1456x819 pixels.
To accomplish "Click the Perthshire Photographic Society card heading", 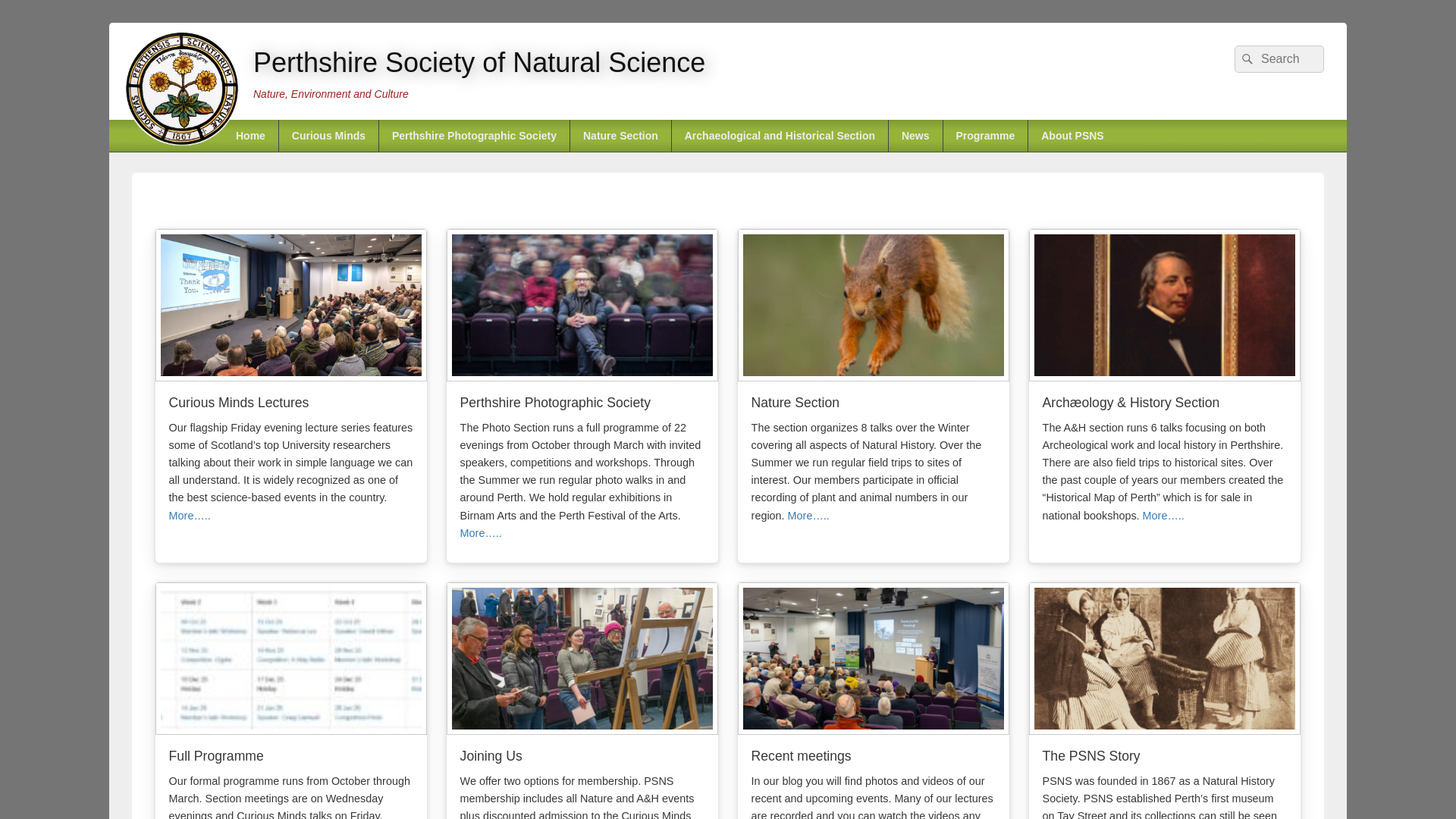I will click(555, 403).
